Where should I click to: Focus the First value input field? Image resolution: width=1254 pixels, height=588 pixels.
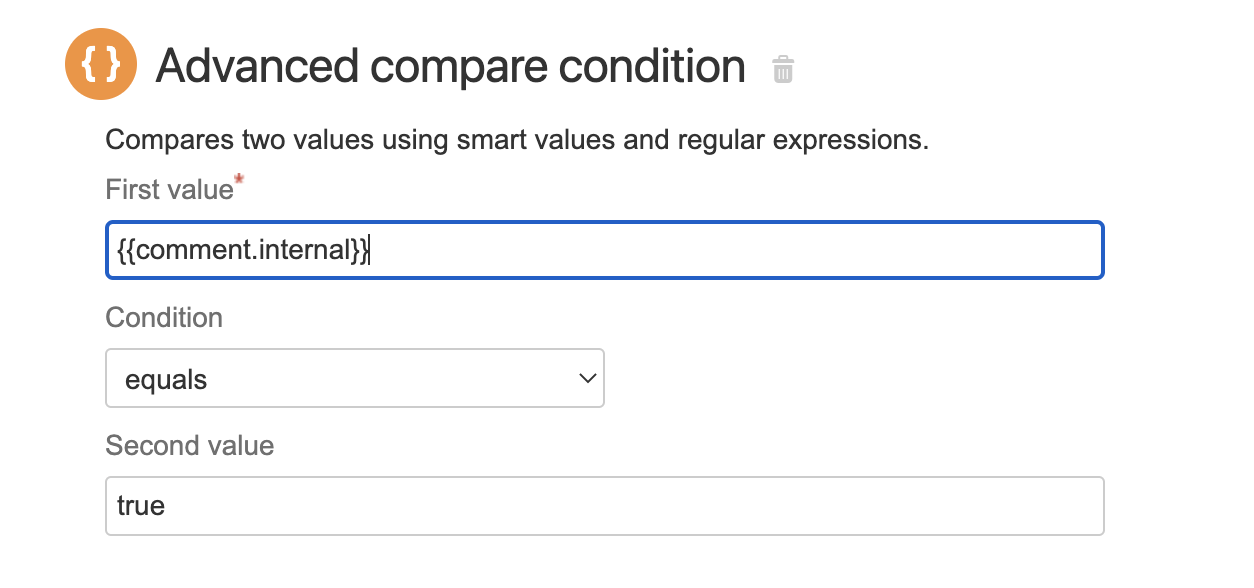point(700,250)
